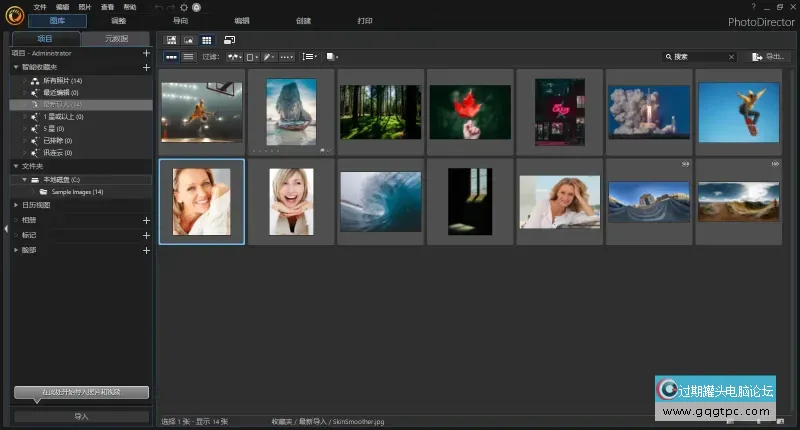Click the secondary monitor display icon
Viewport: 800px width, 430px height.
(x=230, y=40)
